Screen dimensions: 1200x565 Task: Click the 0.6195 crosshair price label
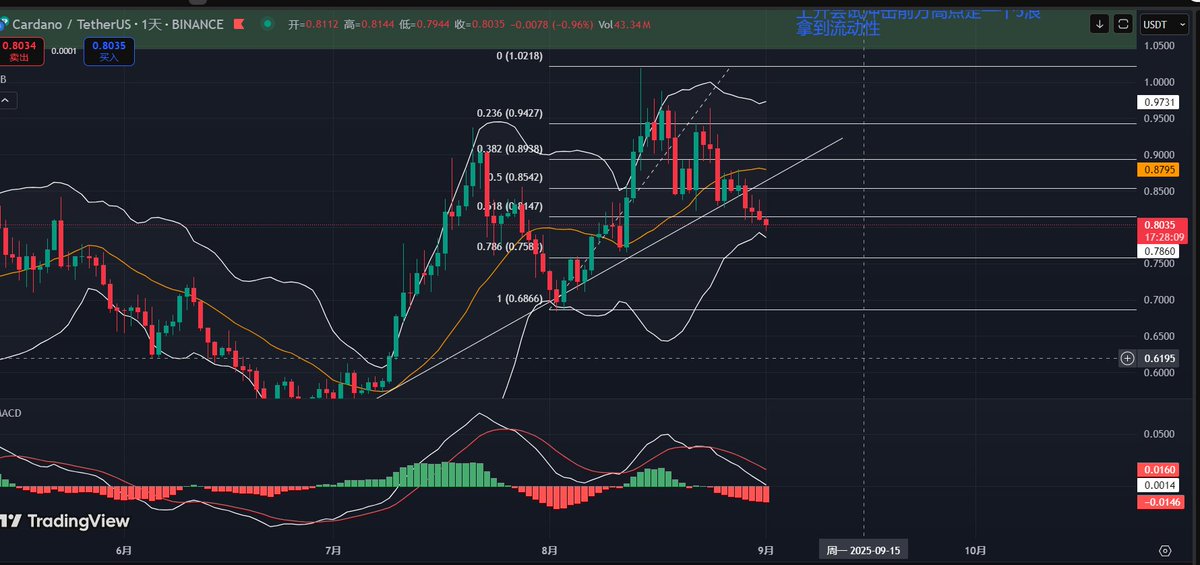tap(1159, 357)
